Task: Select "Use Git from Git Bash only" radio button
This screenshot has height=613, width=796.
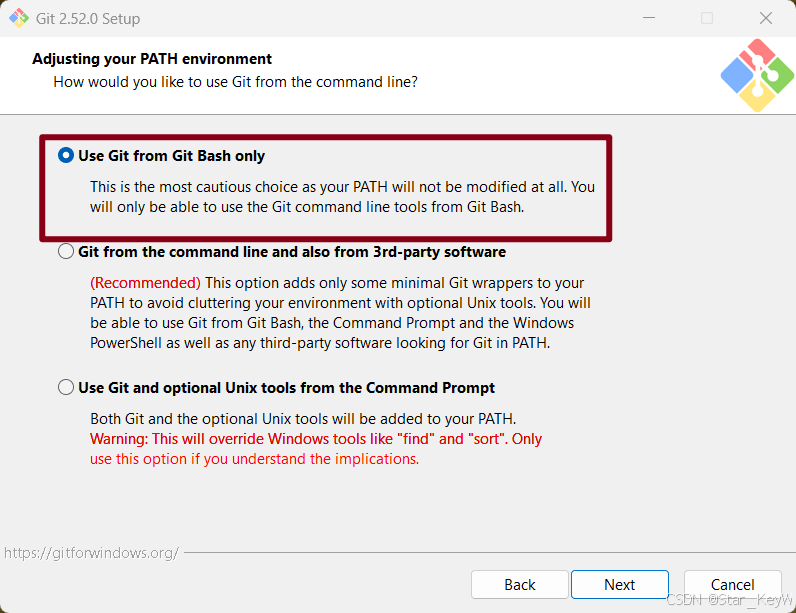Action: click(x=65, y=155)
